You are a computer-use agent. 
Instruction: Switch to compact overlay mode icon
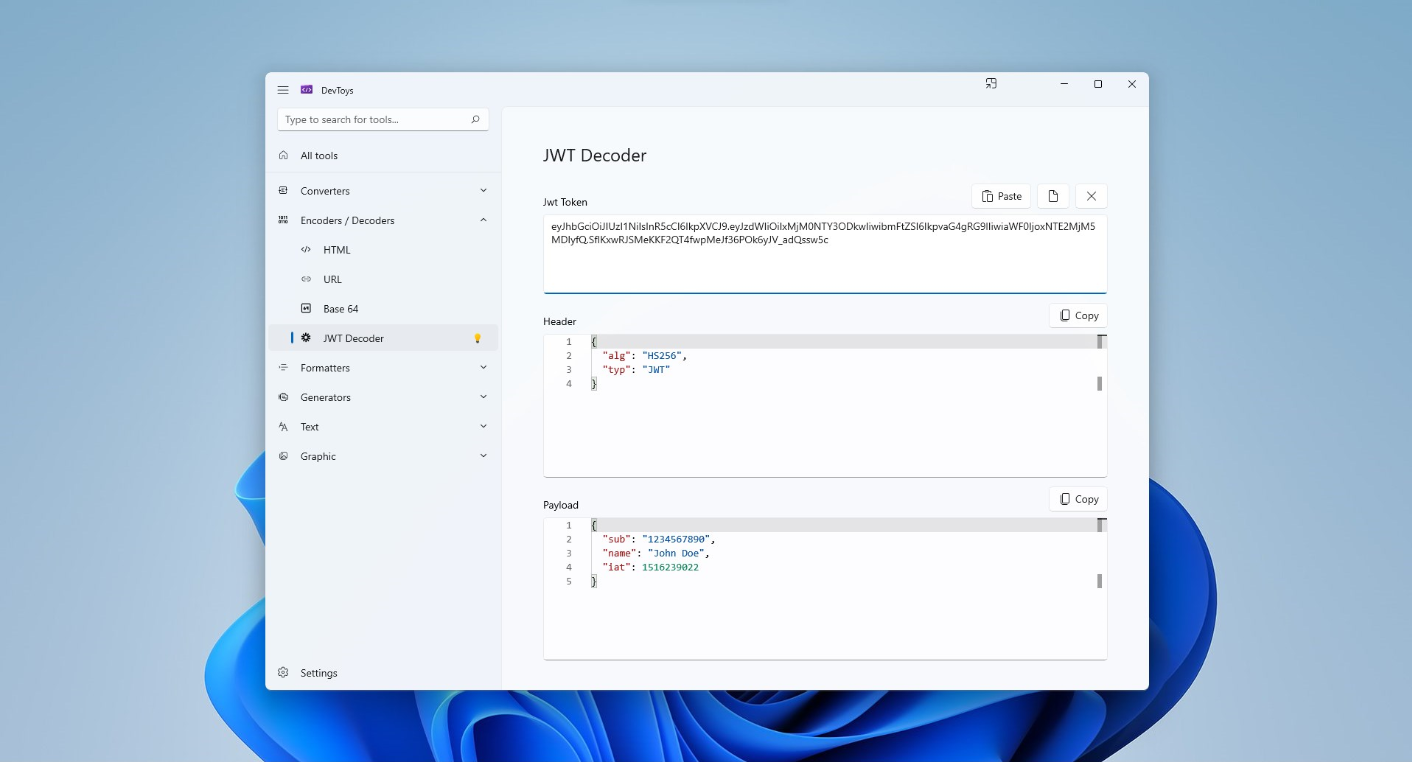991,84
